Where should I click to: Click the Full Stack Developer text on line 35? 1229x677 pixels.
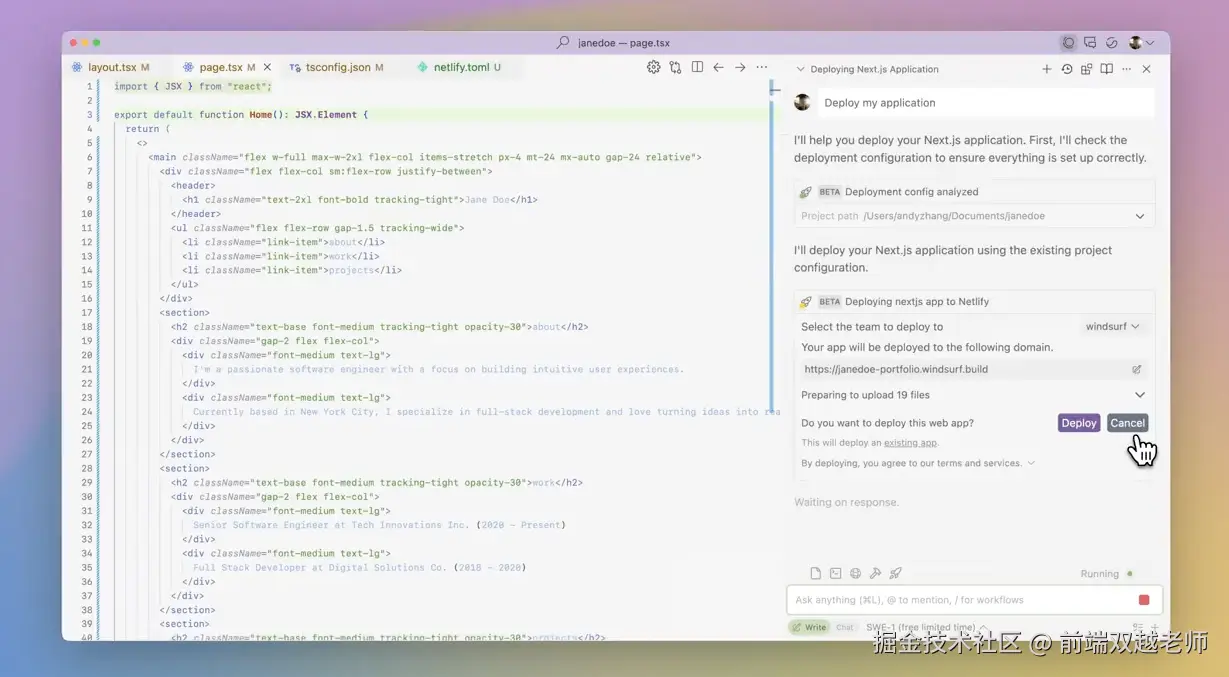pos(359,568)
